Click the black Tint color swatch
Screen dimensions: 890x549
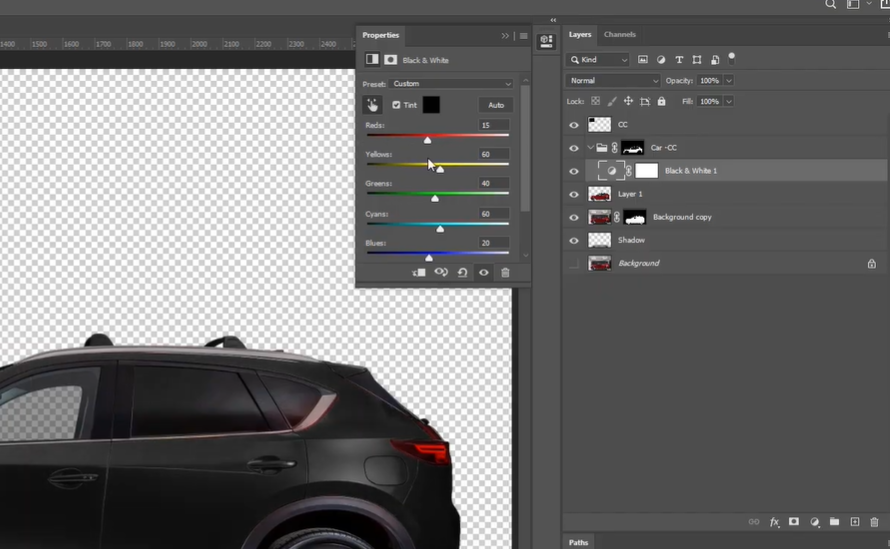tap(431, 105)
